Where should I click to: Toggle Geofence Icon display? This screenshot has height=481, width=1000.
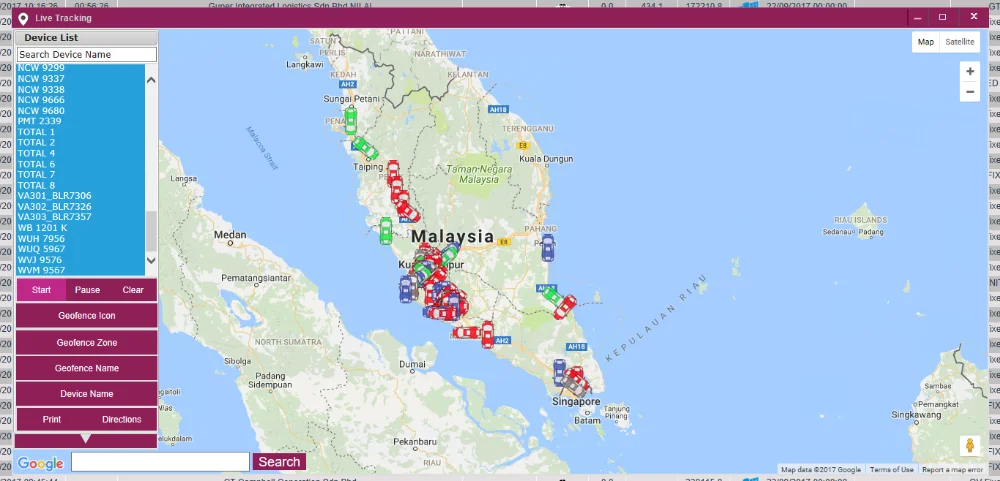[86, 316]
